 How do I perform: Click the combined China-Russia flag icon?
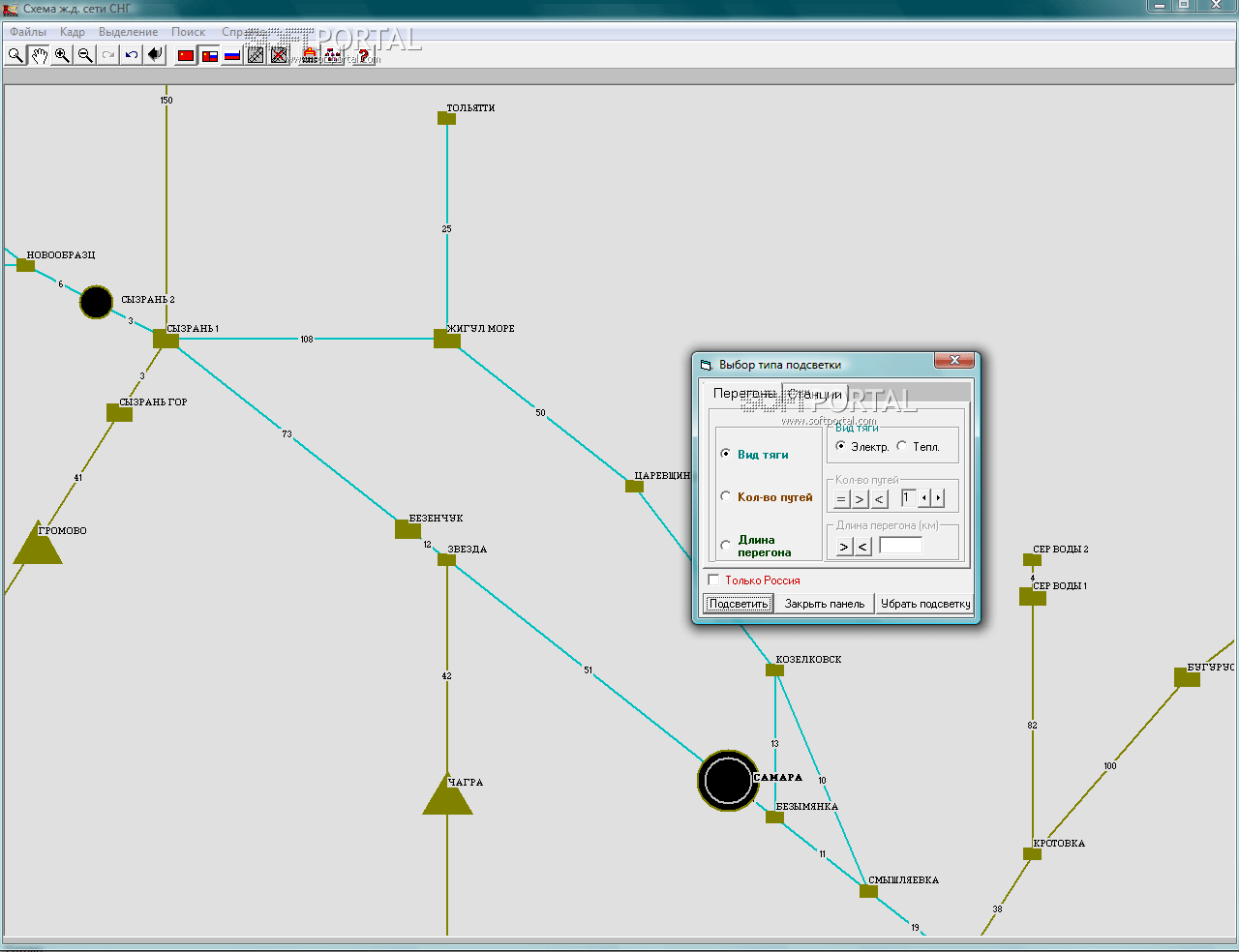coord(209,55)
